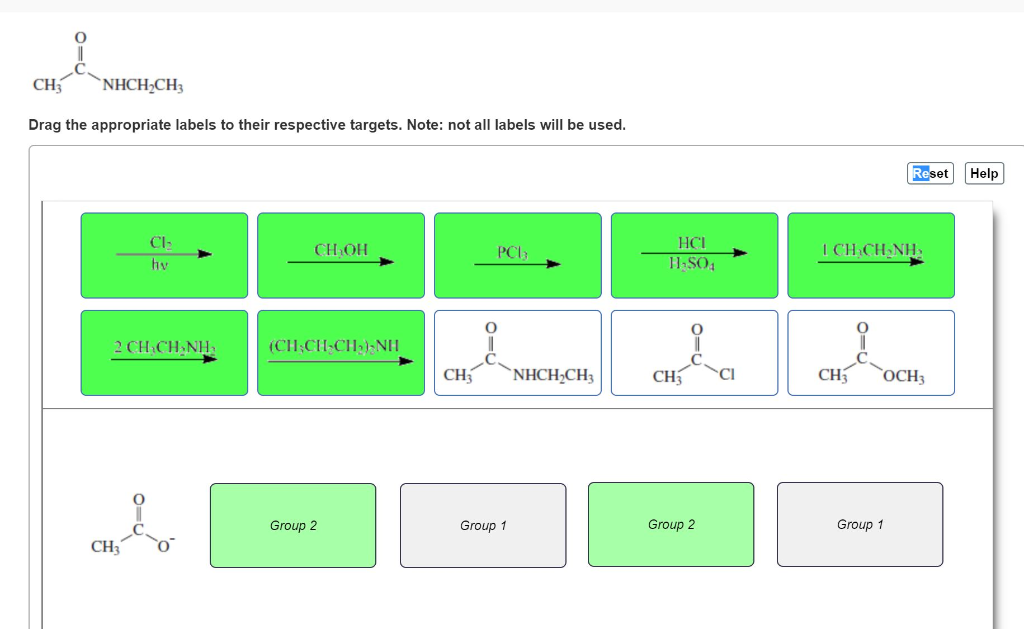Viewport: 1024px width, 629px height.
Task: Select the rightmost Group 1 target box
Action: [859, 524]
